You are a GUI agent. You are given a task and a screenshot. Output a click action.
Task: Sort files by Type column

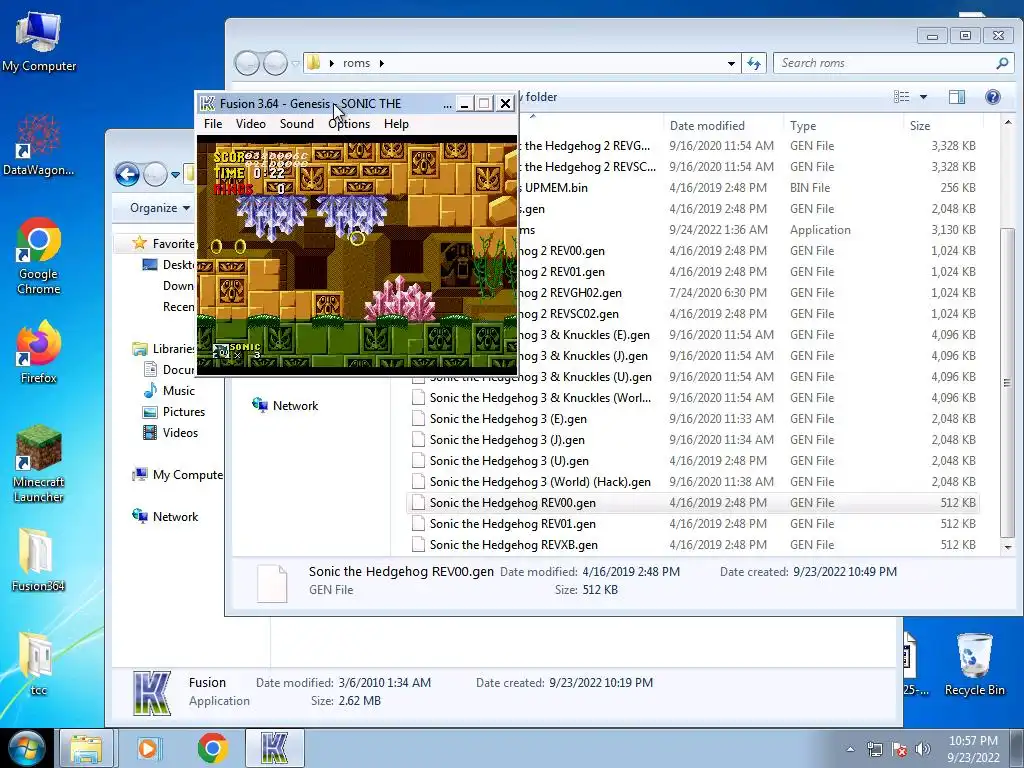coord(843,125)
